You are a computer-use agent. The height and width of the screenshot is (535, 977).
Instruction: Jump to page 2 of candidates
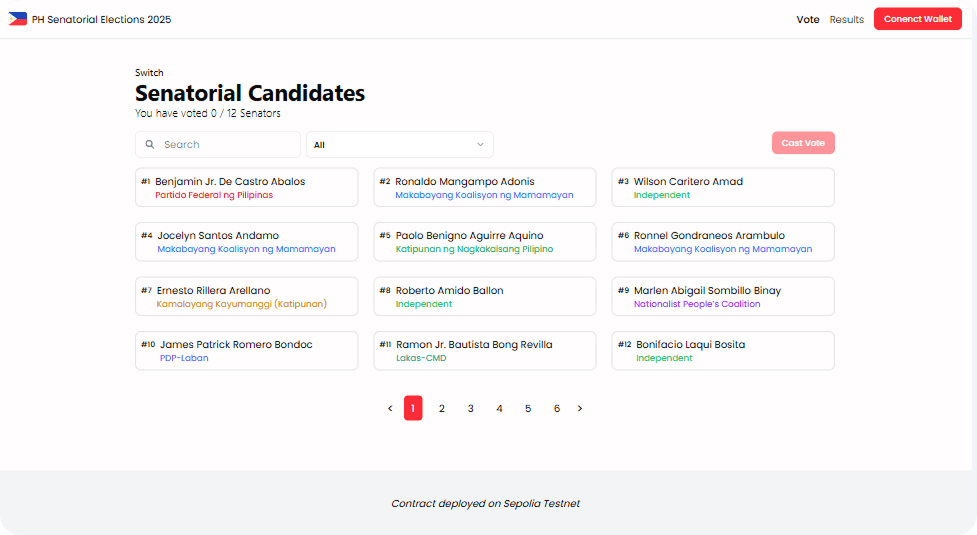[x=442, y=408]
